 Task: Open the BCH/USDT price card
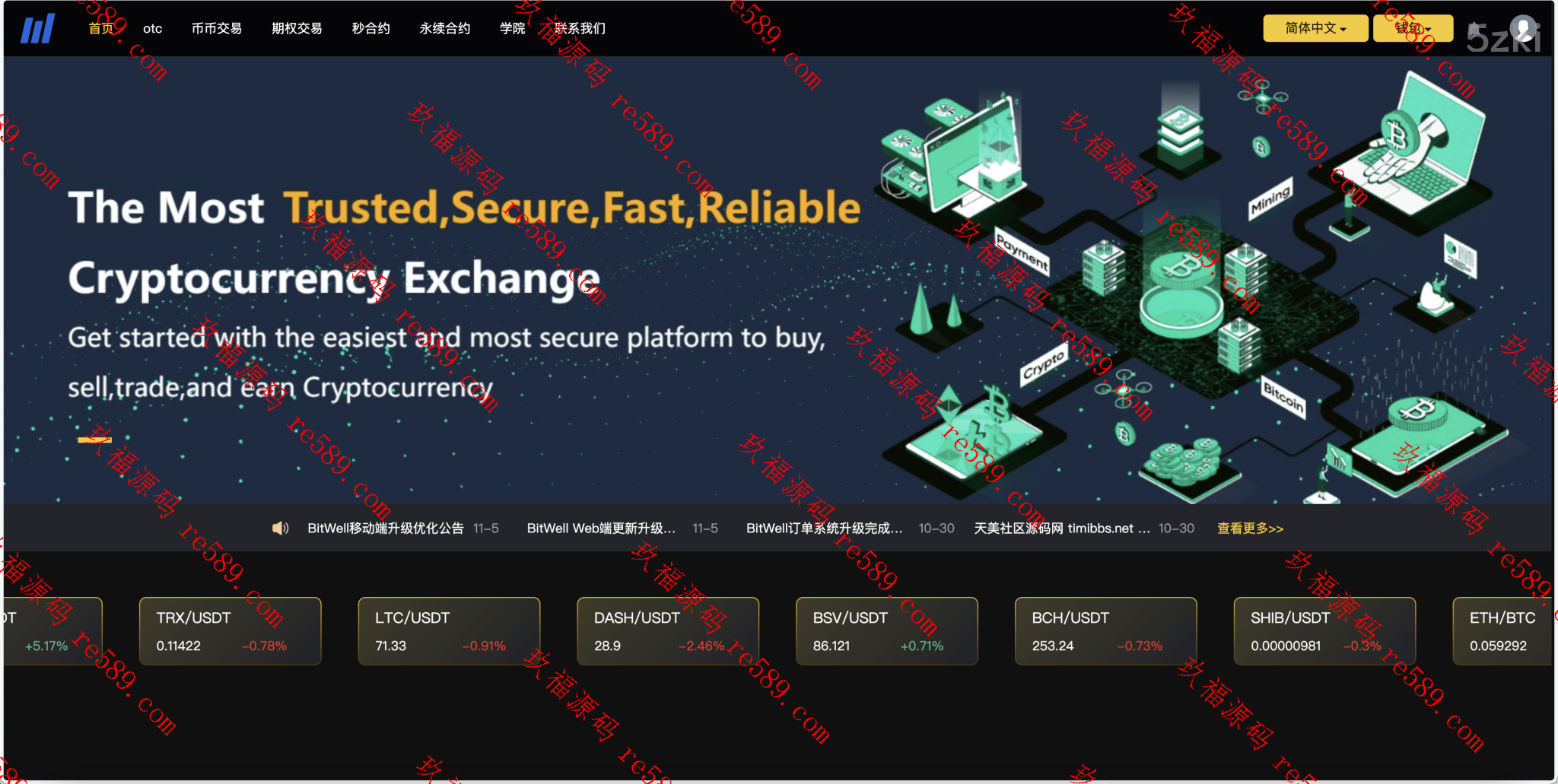(1105, 631)
